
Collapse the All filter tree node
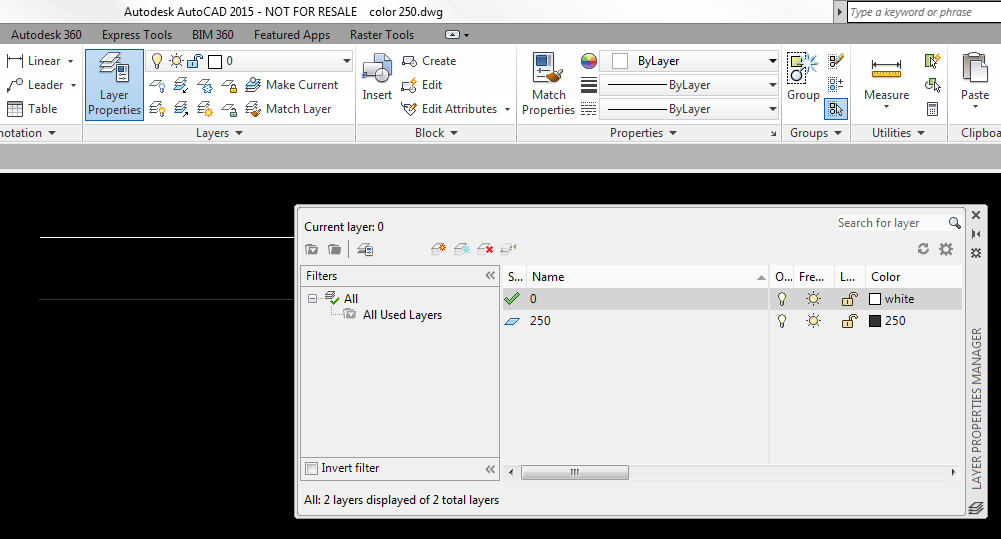pyautogui.click(x=312, y=298)
